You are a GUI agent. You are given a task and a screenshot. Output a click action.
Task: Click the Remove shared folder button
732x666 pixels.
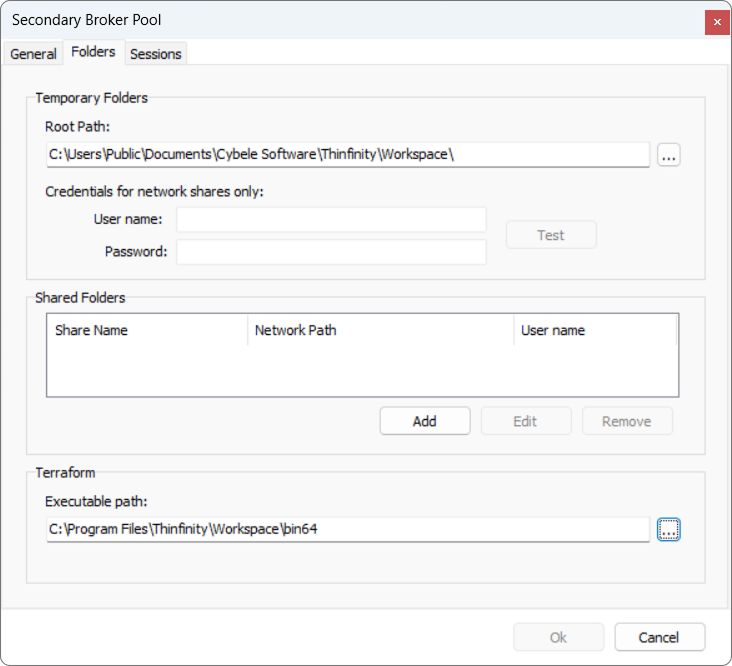[x=627, y=421]
